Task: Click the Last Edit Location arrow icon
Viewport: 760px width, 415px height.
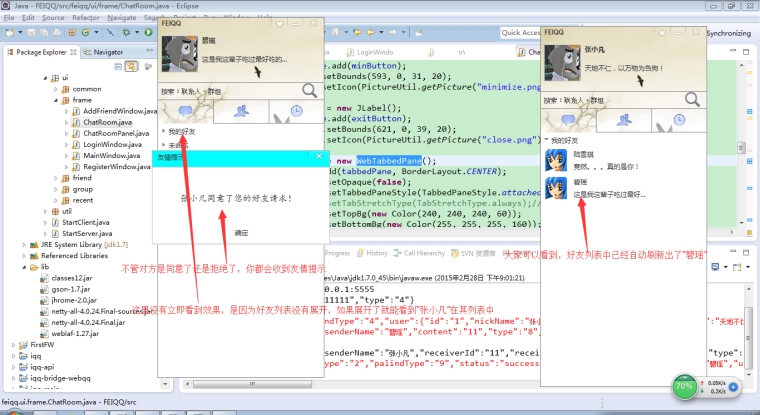Action: 357,32
